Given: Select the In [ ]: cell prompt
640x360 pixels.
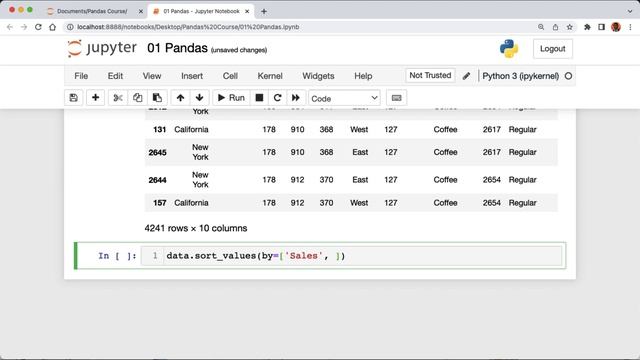Looking at the screenshot, I should pyautogui.click(x=117, y=256).
